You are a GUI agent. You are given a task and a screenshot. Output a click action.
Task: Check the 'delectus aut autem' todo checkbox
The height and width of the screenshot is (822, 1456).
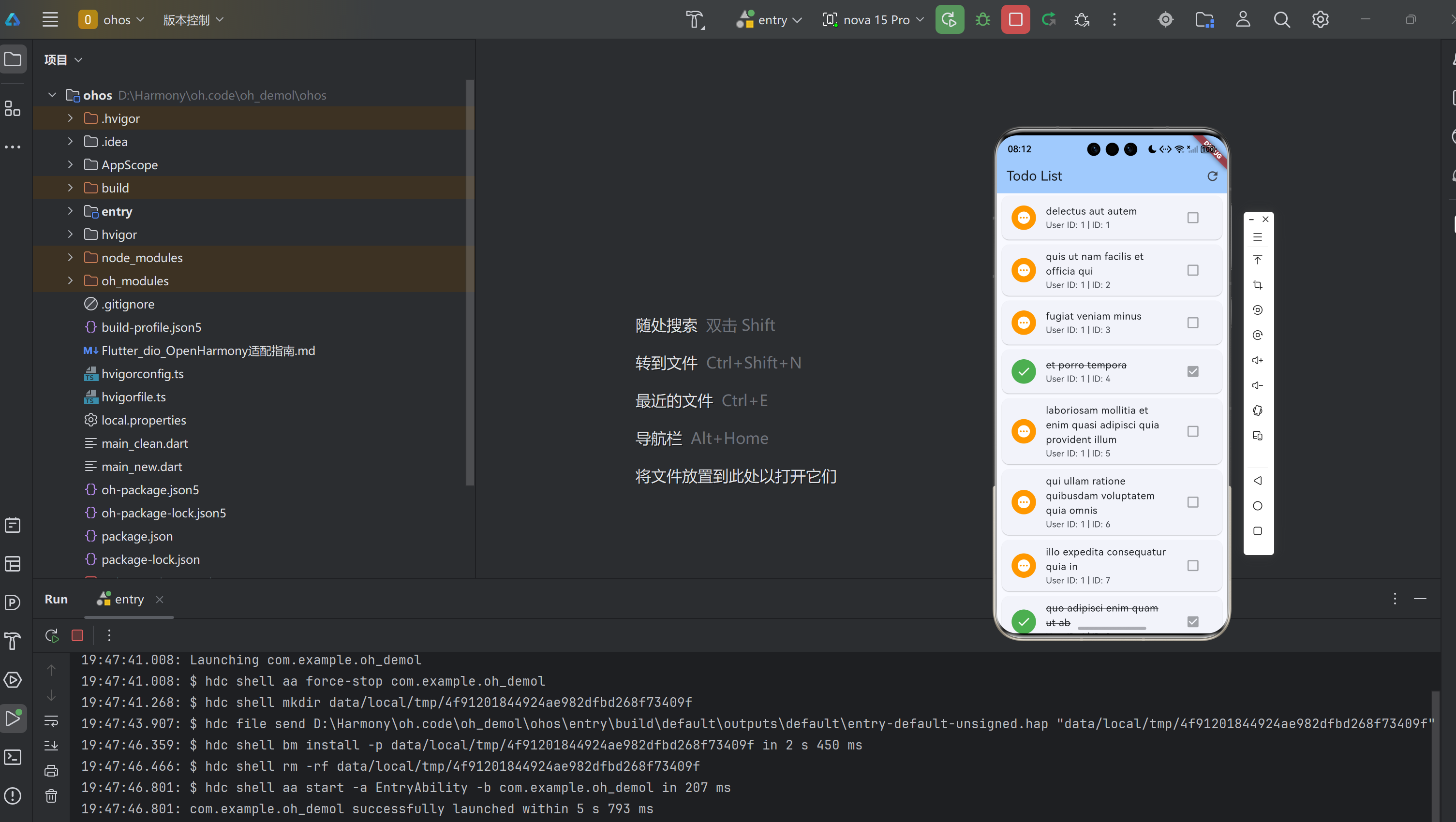pyautogui.click(x=1192, y=218)
